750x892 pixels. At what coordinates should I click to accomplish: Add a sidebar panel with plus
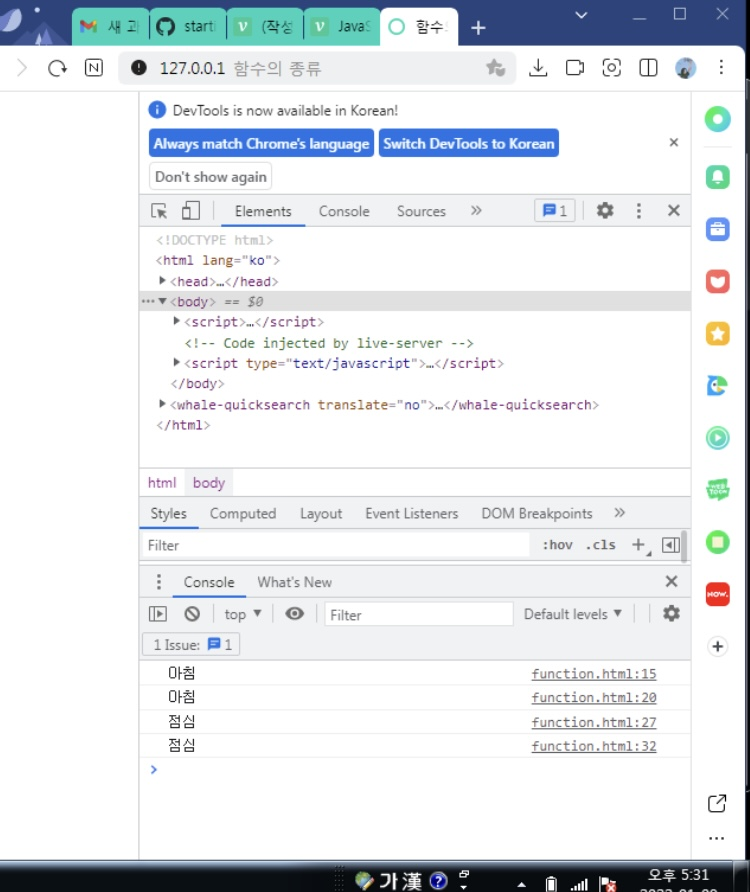point(718,646)
